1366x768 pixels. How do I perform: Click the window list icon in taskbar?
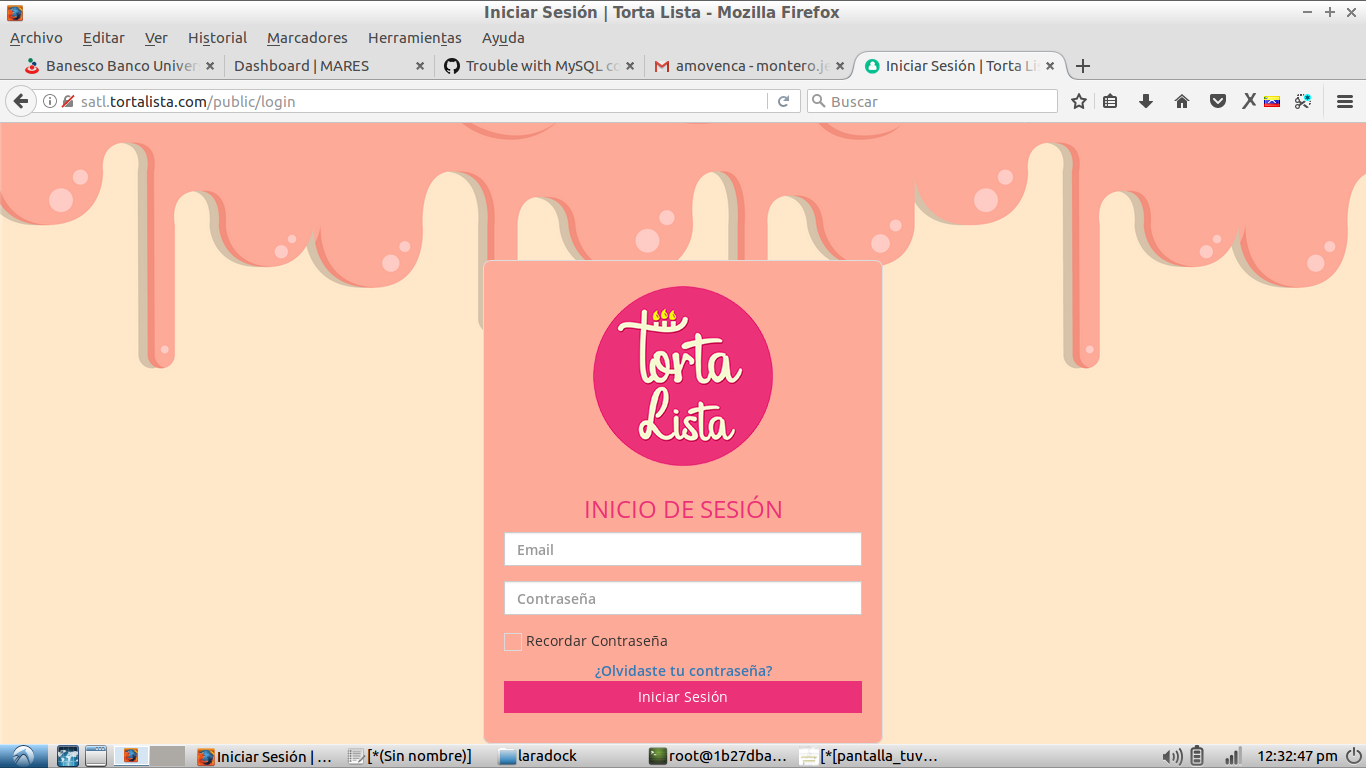pyautogui.click(x=96, y=756)
